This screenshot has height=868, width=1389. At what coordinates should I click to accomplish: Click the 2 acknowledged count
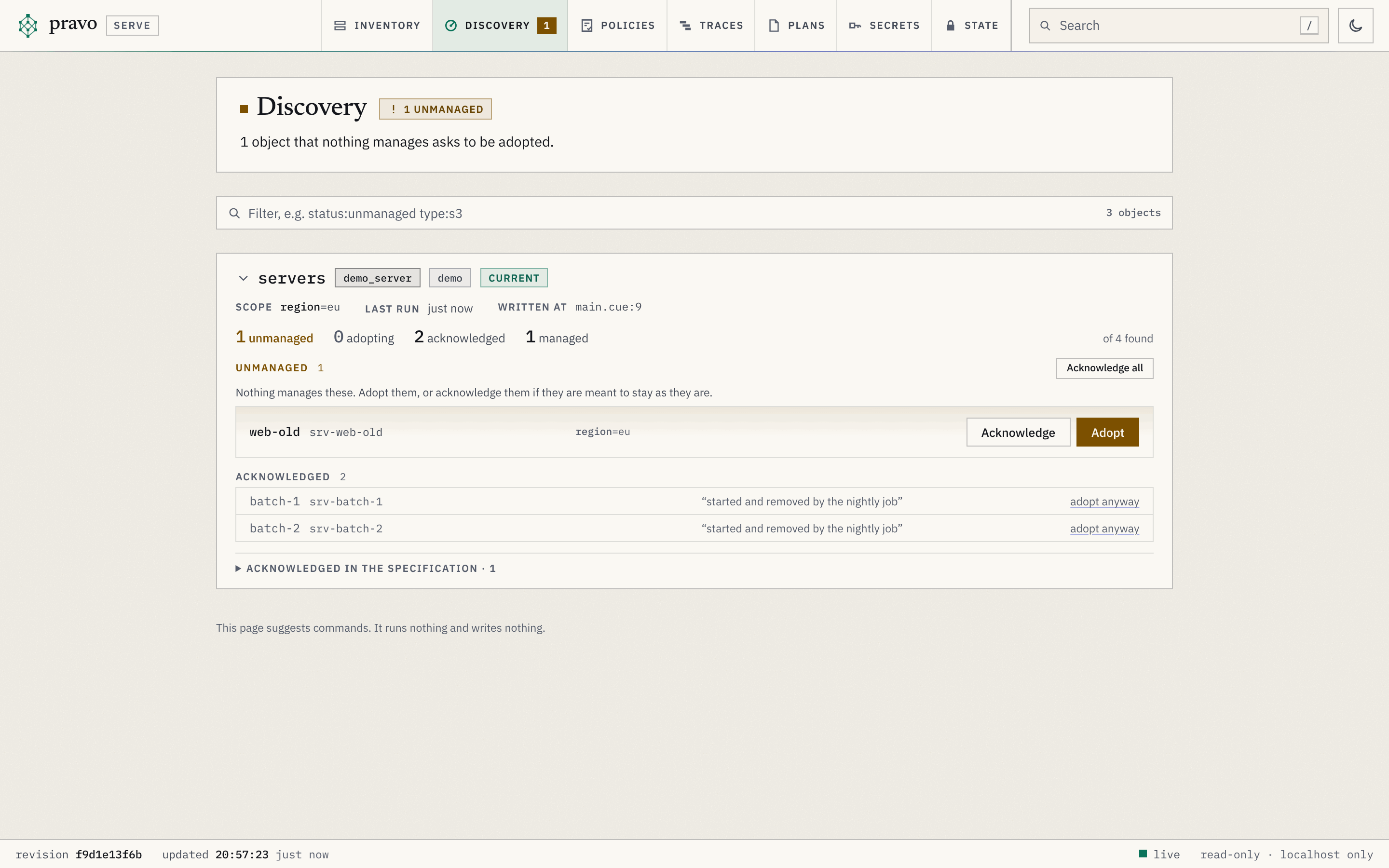pyautogui.click(x=460, y=338)
